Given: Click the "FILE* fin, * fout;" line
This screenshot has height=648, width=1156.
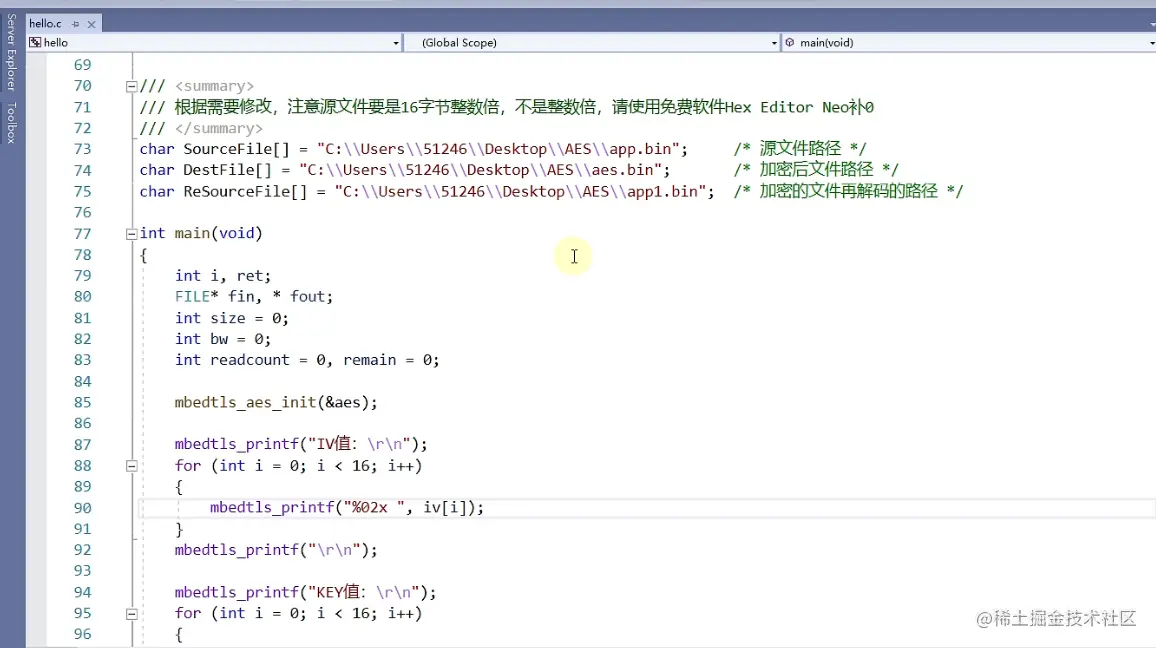Looking at the screenshot, I should click(254, 296).
